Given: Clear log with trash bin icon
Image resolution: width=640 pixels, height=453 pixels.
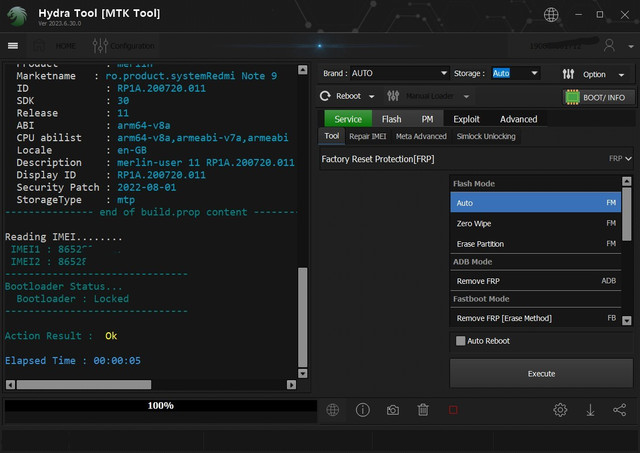Looking at the screenshot, I should click(x=423, y=410).
